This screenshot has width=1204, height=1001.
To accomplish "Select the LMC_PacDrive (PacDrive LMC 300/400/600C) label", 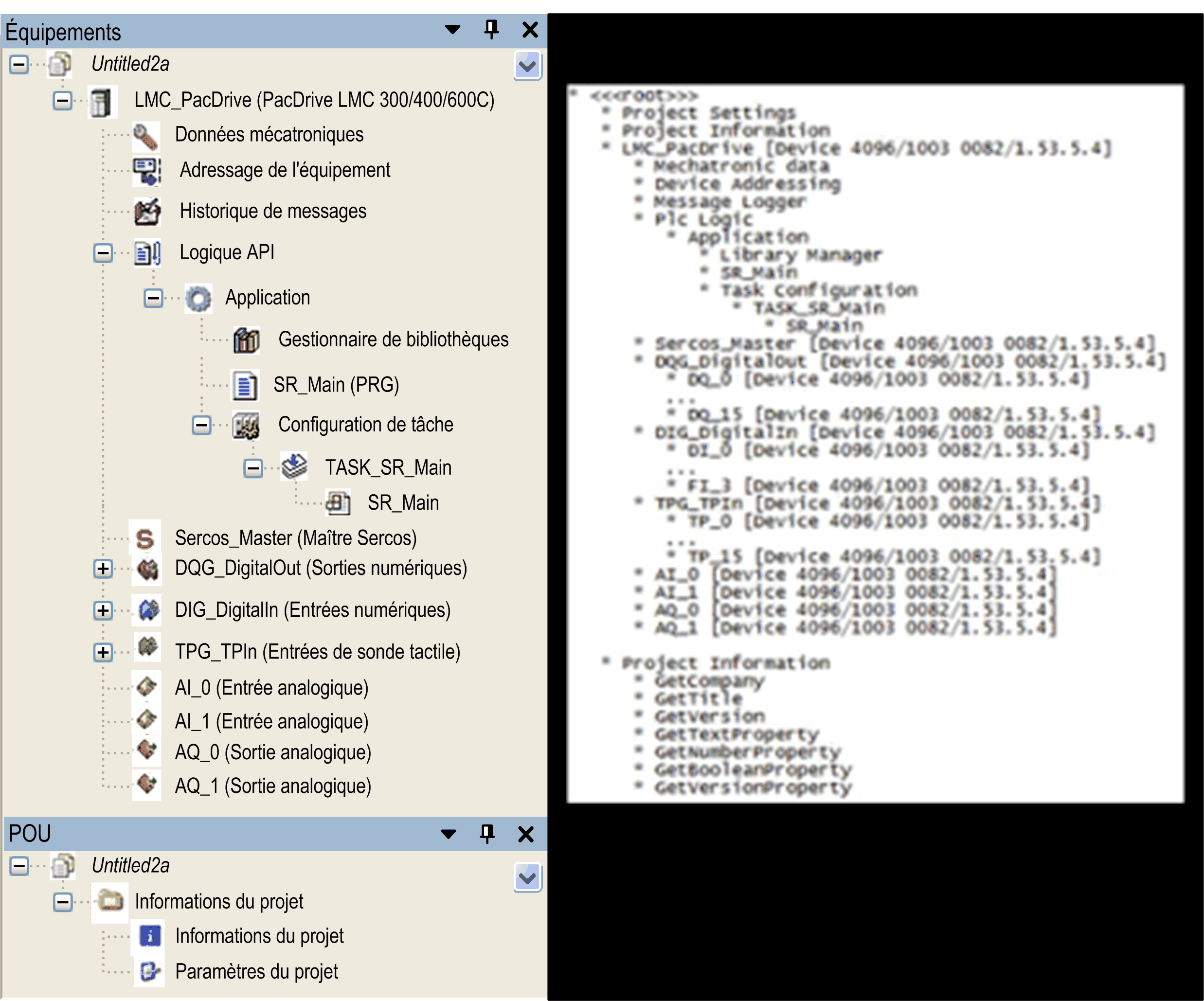I will [x=314, y=100].
